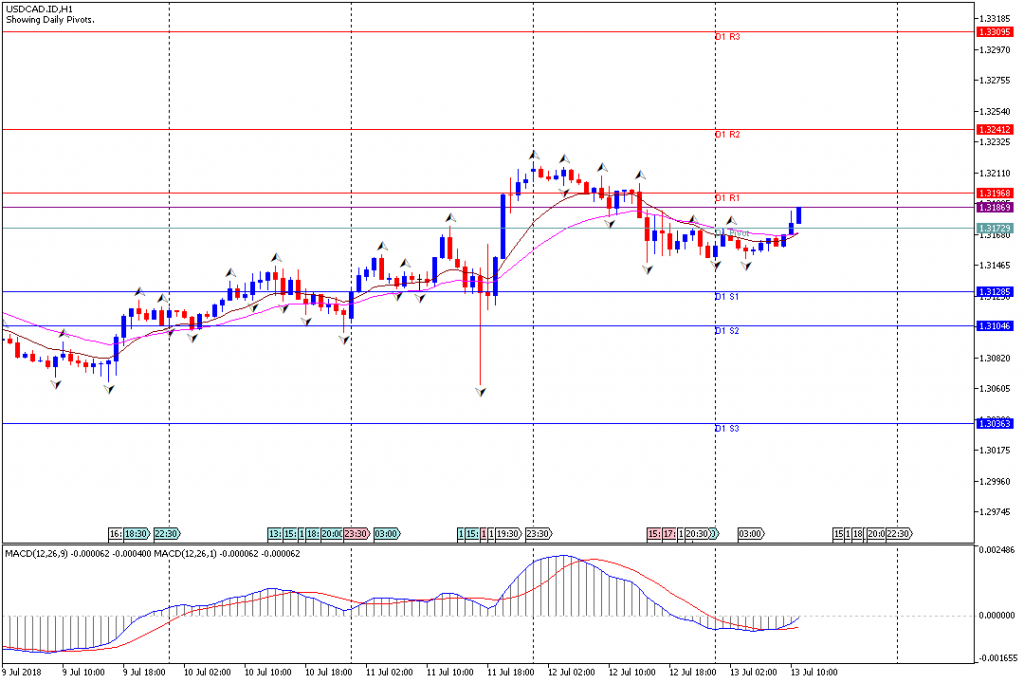Click the purple 1.31869 current price tag
Viewport: 1024px width, 683px height.
(995, 207)
